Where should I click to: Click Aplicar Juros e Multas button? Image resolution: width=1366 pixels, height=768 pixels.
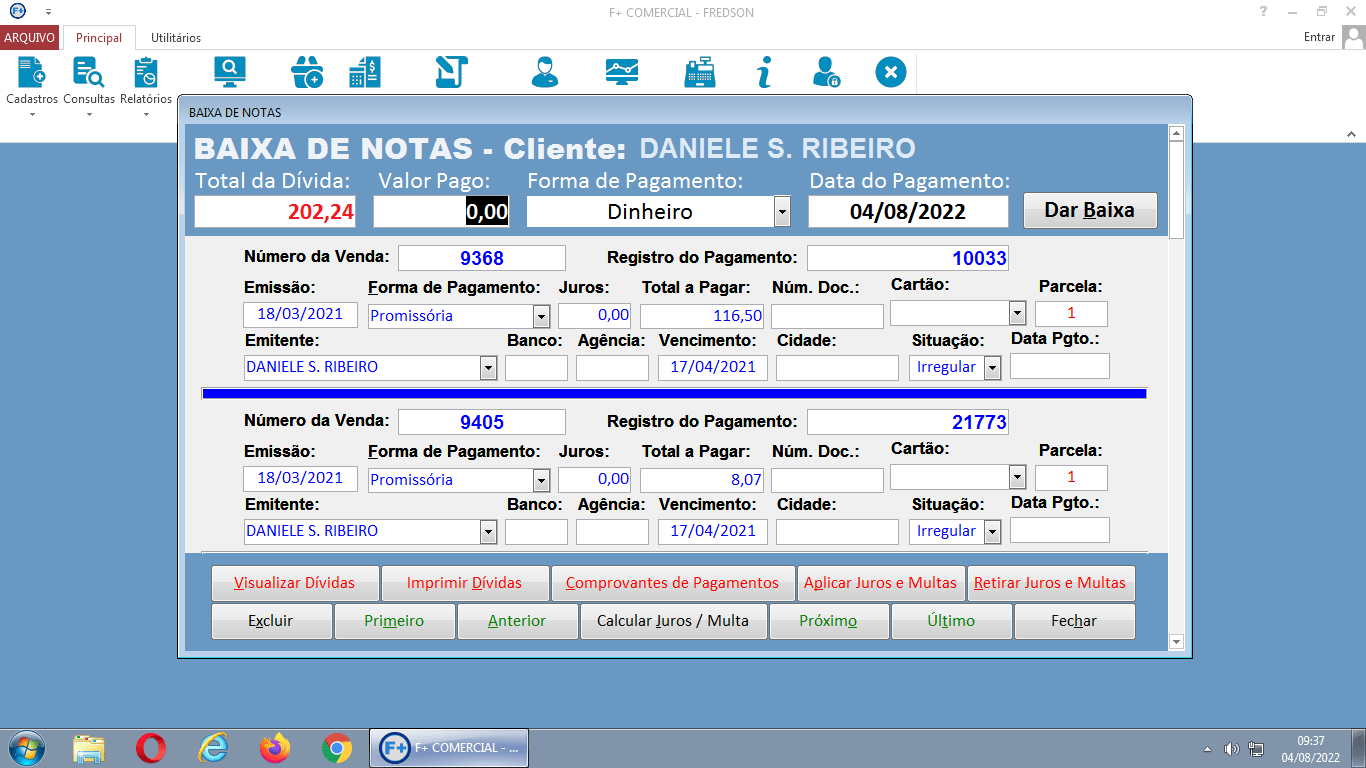coord(880,583)
